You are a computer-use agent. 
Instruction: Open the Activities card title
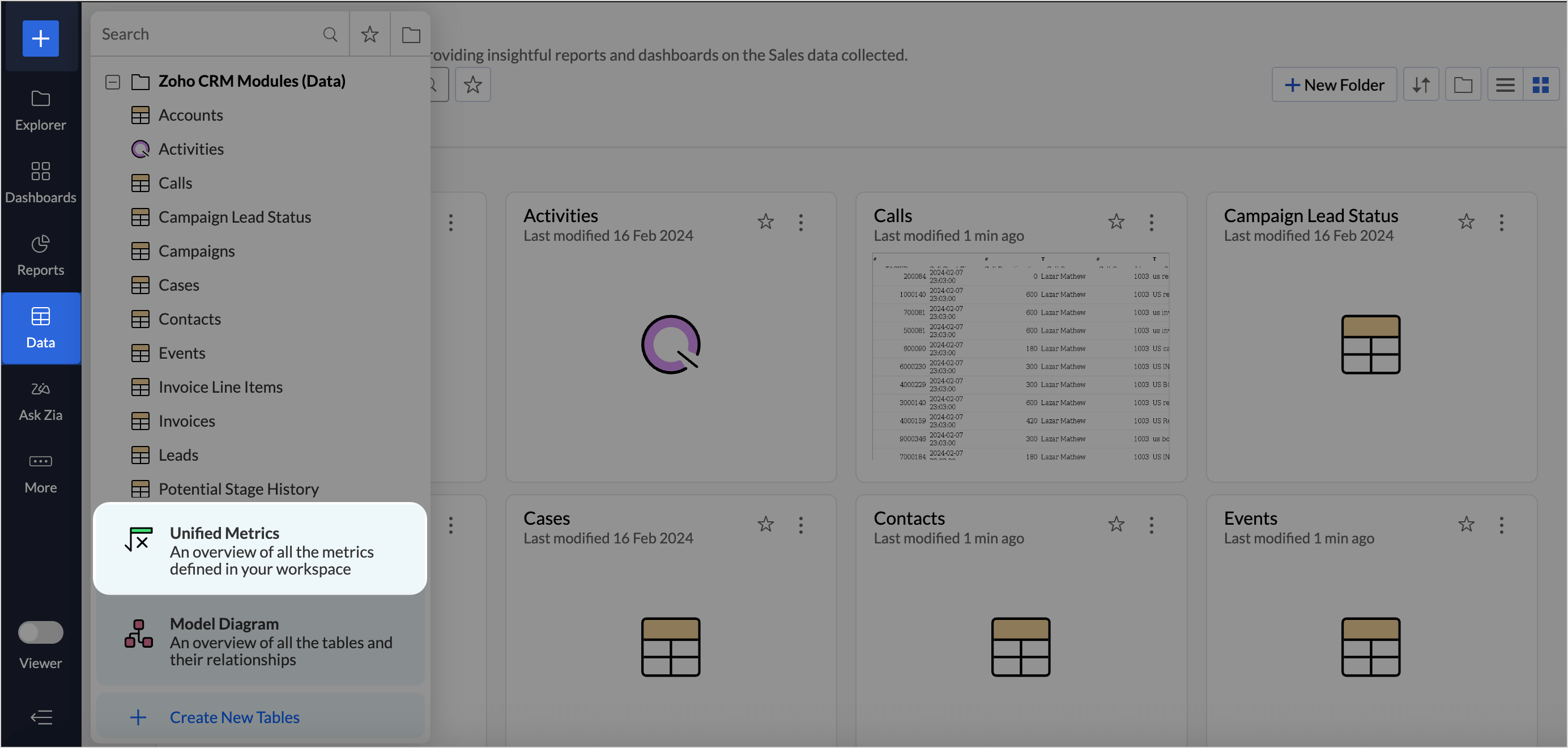tap(561, 216)
